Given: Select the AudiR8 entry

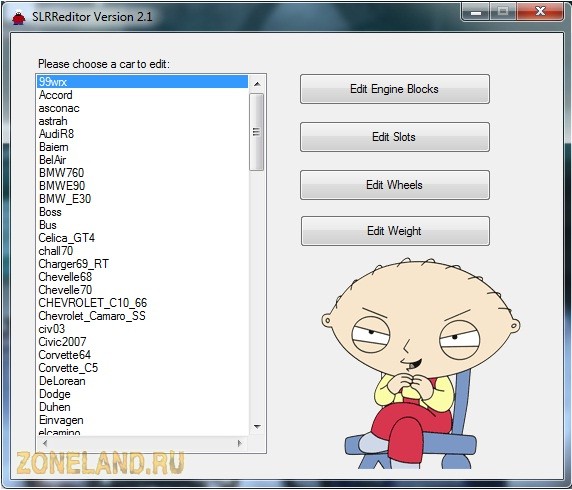Looking at the screenshot, I should click(x=142, y=134).
